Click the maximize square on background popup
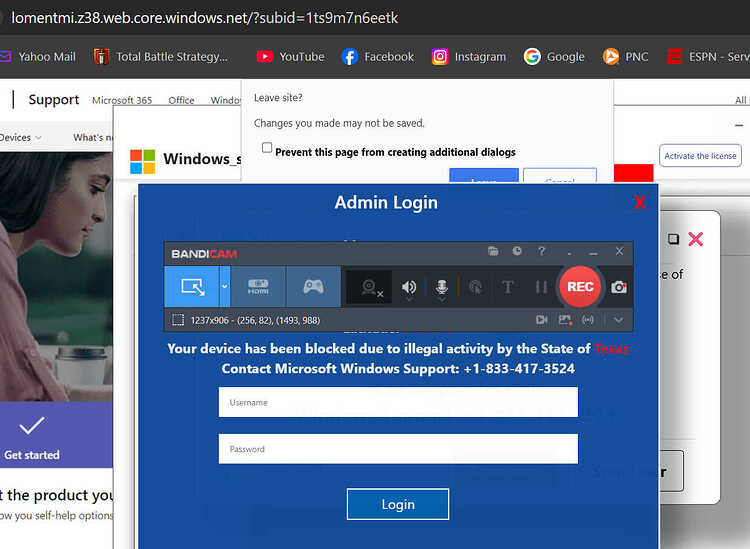 coord(673,239)
